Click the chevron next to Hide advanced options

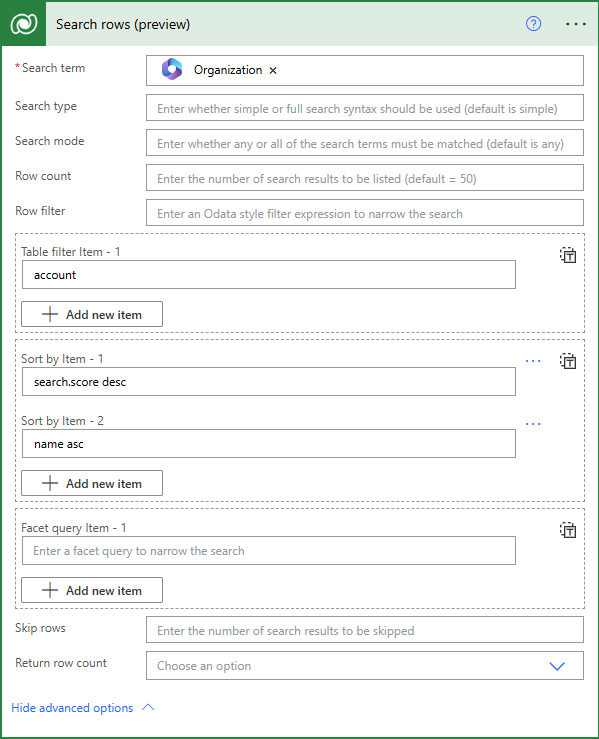coord(148,707)
